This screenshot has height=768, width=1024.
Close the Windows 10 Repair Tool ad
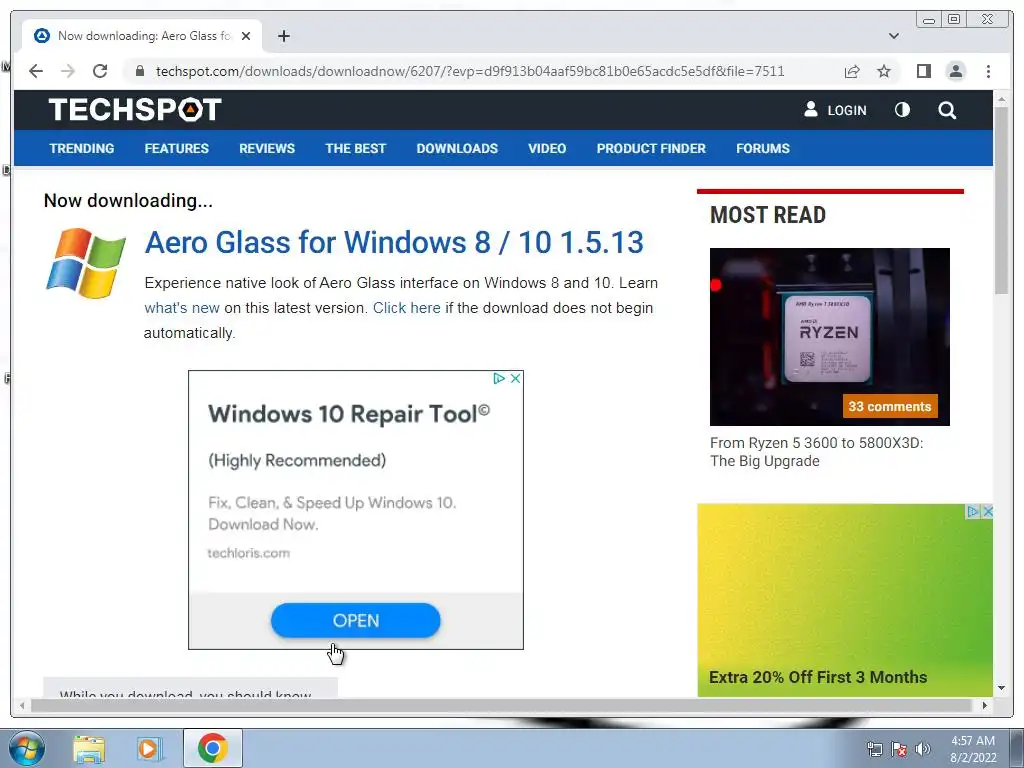click(x=515, y=378)
